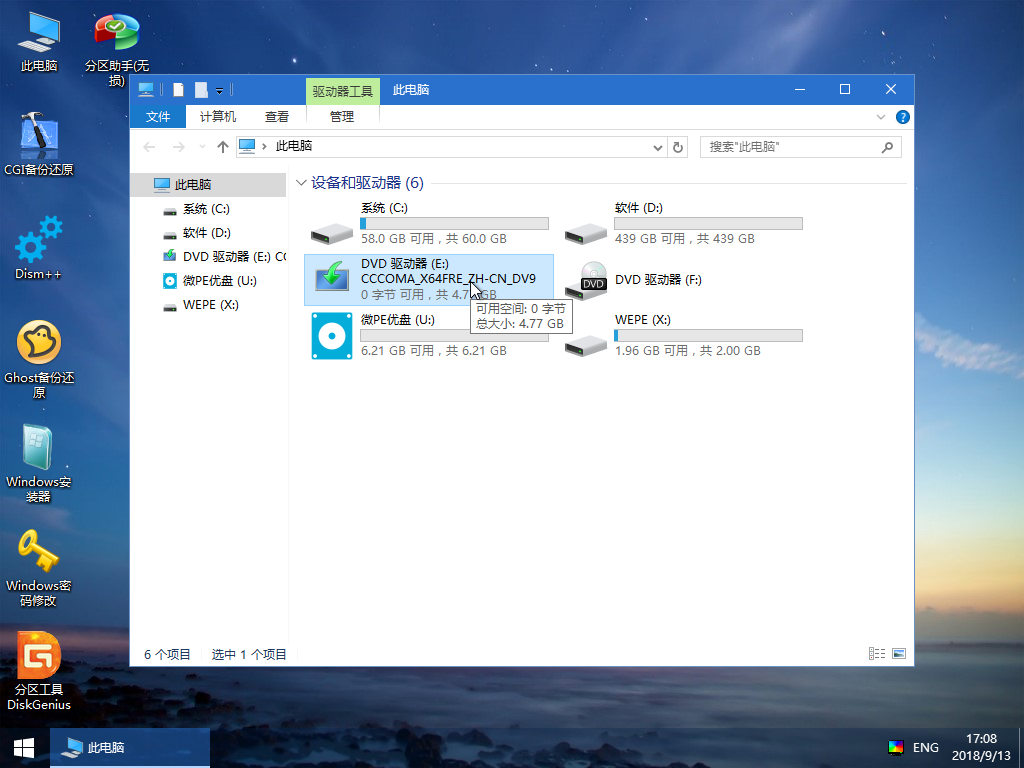Open the 管理 drive tools tab

[x=341, y=116]
